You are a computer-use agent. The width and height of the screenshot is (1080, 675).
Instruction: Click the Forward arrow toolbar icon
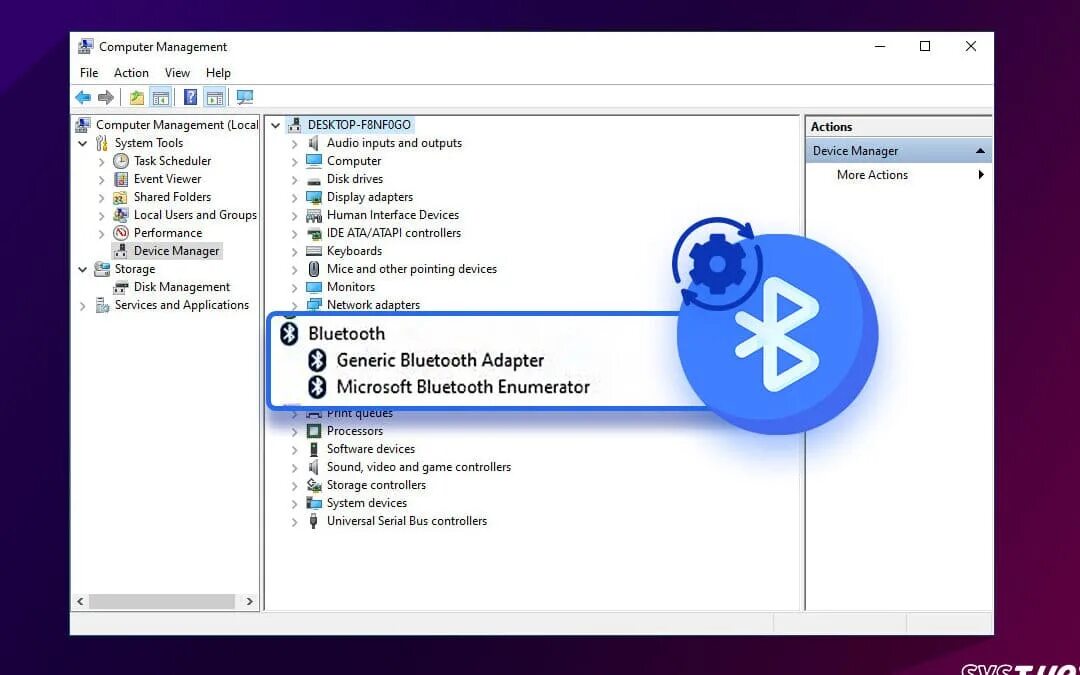coord(105,98)
